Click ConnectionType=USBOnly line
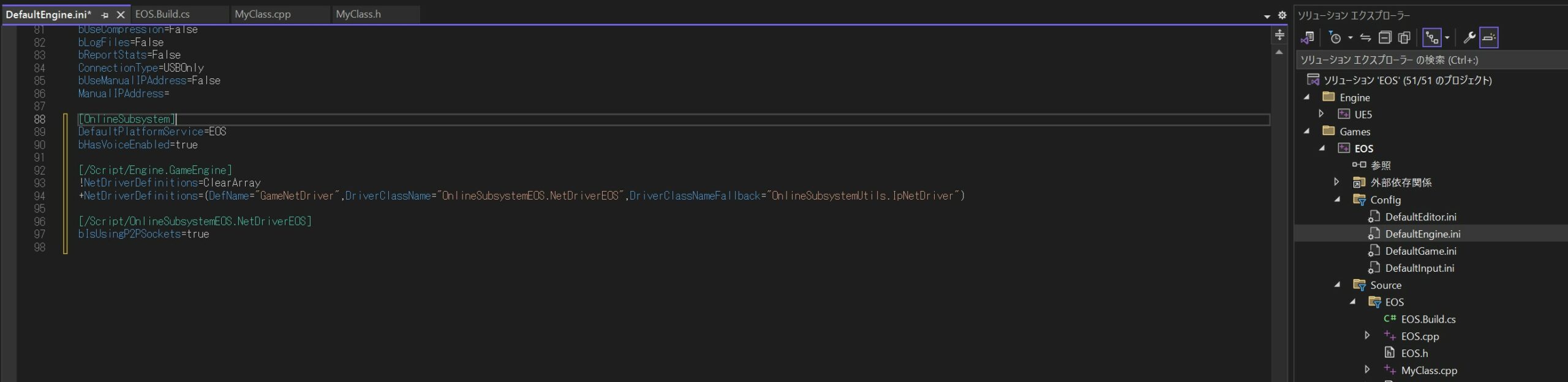1568x382 pixels. tap(141, 68)
